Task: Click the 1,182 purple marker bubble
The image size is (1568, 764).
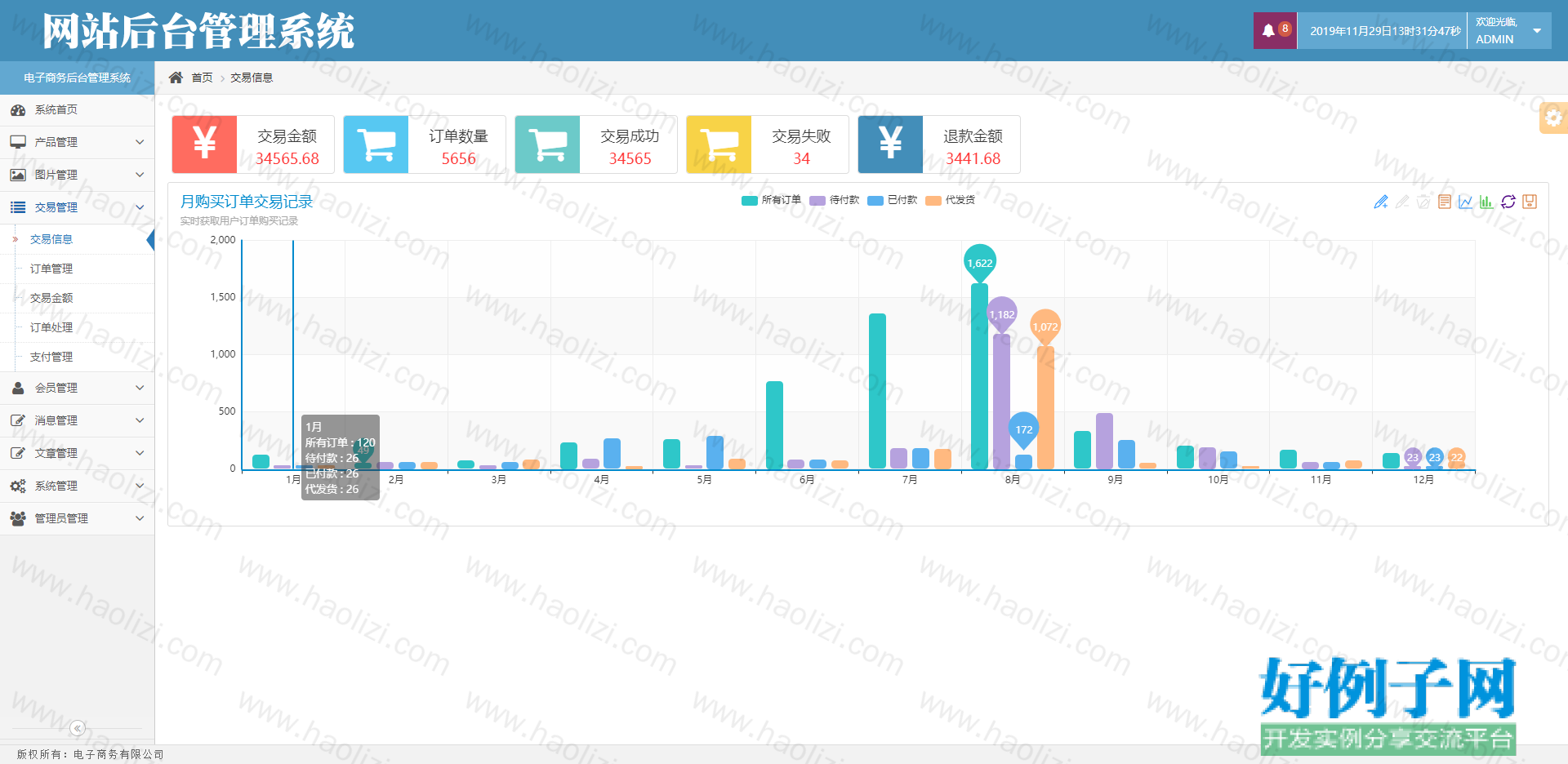Action: (x=1002, y=314)
